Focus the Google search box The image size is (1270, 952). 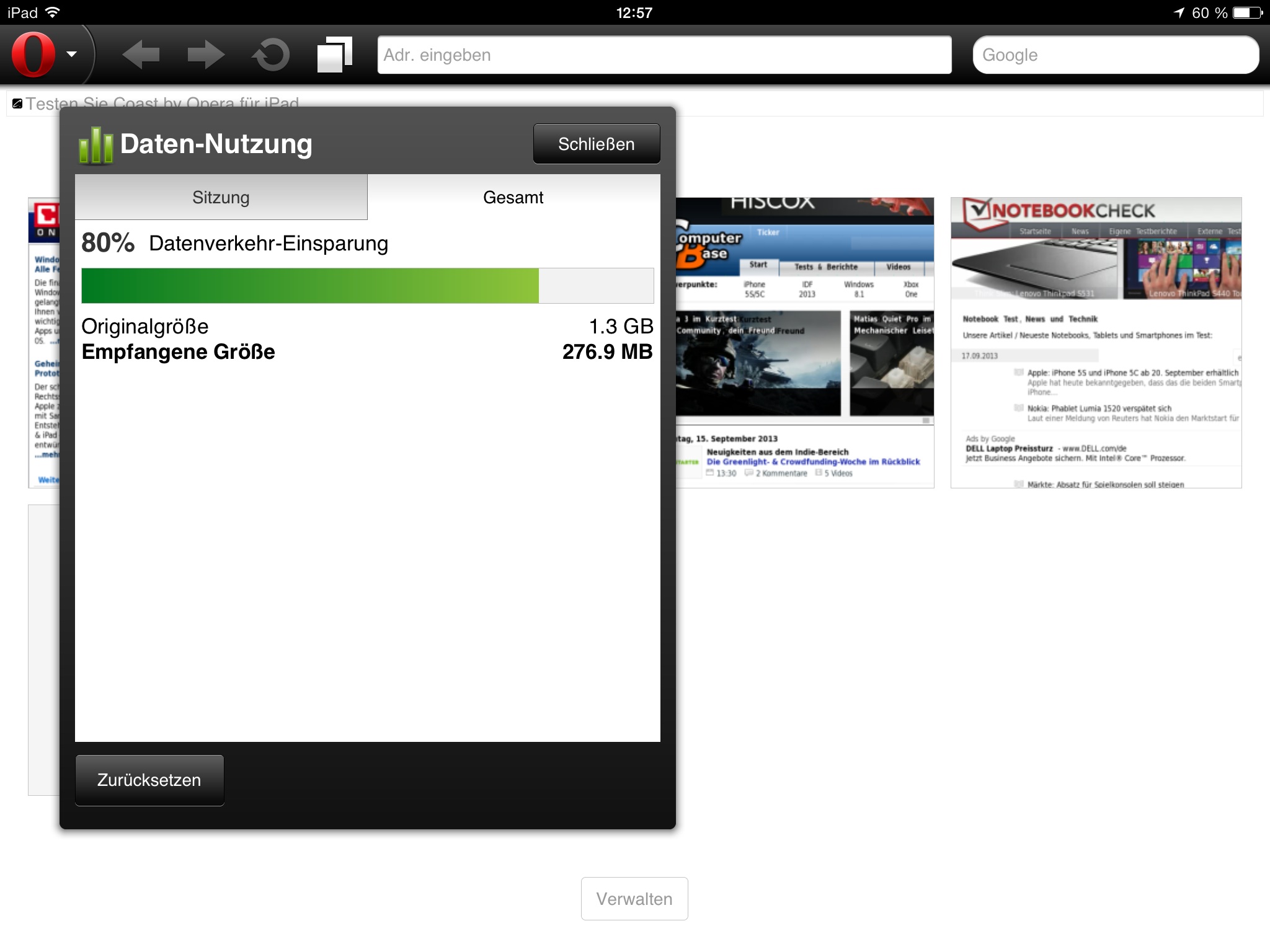coord(1115,55)
